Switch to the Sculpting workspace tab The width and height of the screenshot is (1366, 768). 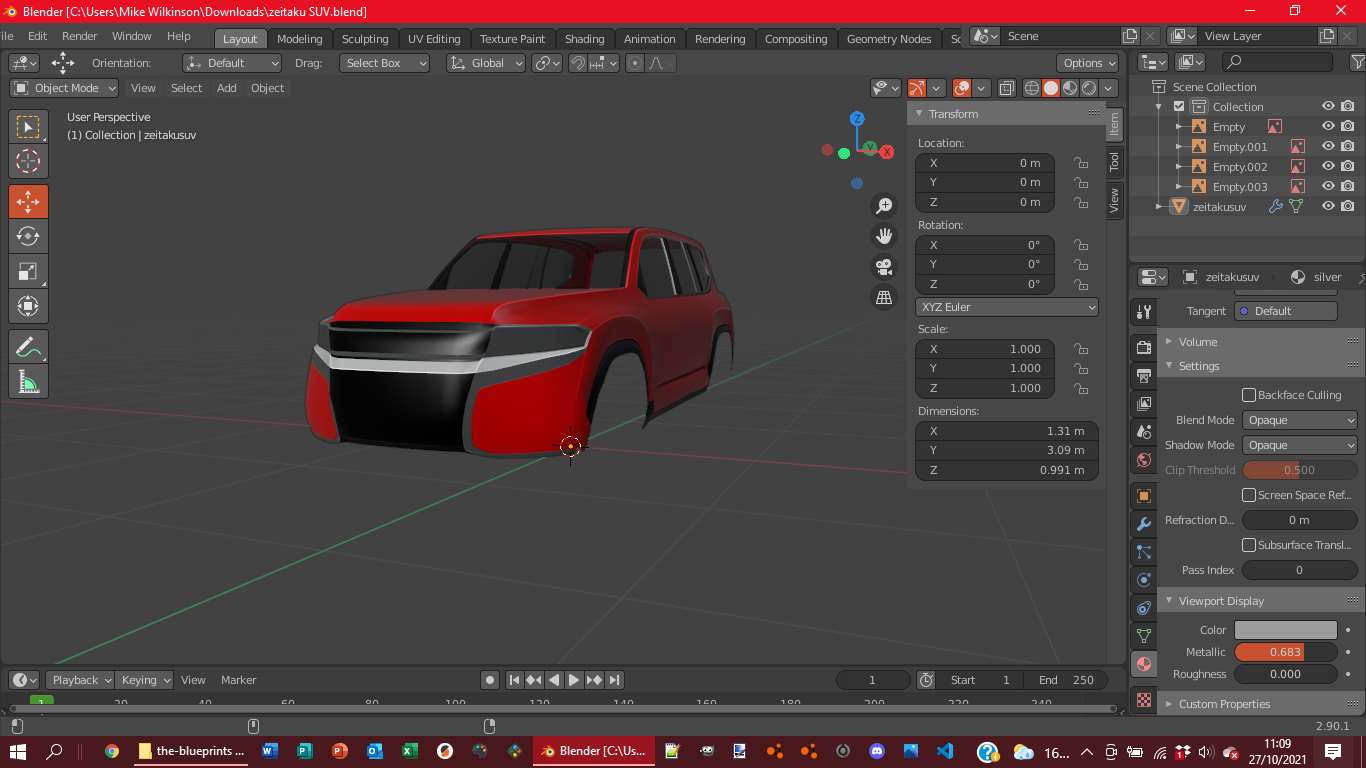(x=365, y=39)
